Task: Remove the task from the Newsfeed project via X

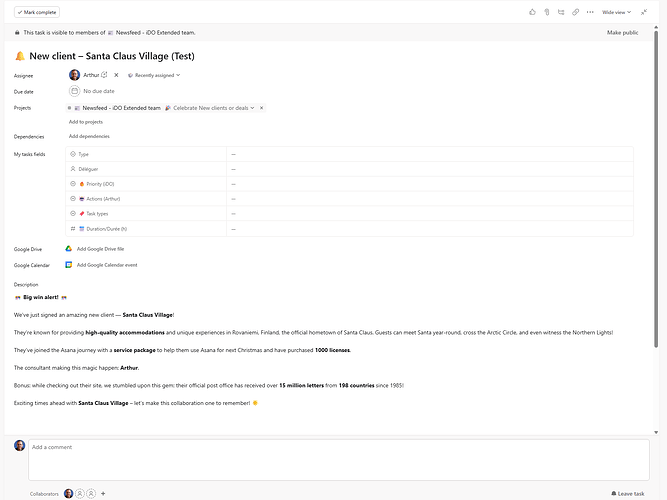Action: tap(262, 108)
